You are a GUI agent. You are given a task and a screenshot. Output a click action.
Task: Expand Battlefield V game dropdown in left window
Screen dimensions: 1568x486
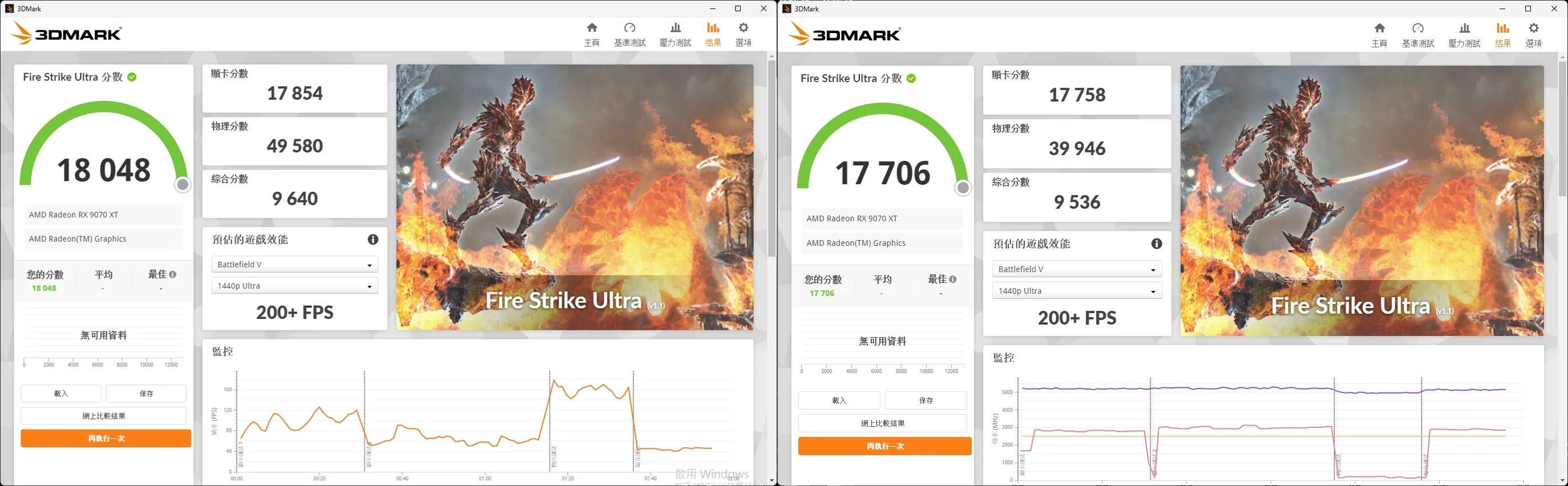coord(294,265)
